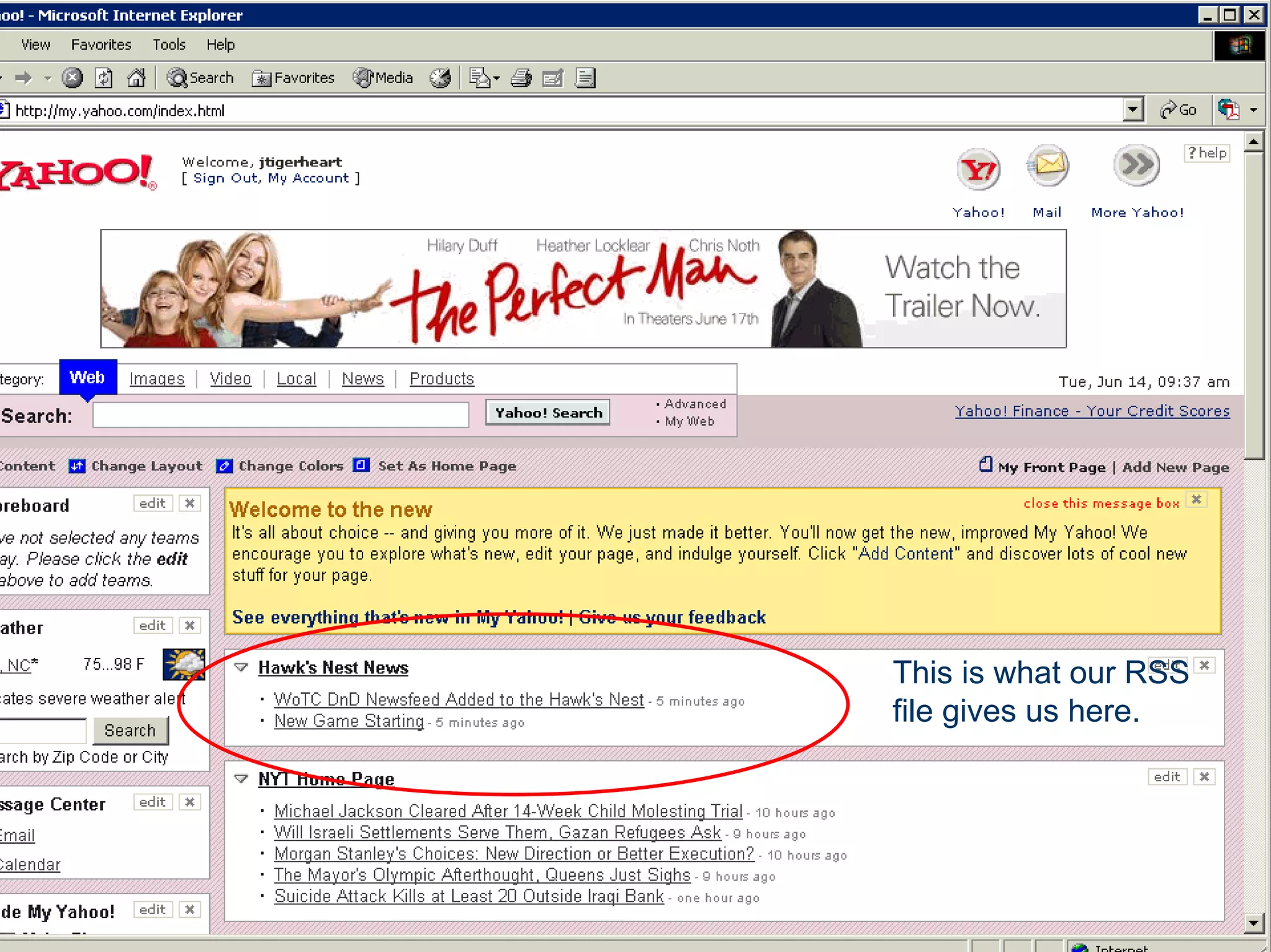Open the Favorites menu
This screenshot has height=952, width=1271.
[x=101, y=45]
